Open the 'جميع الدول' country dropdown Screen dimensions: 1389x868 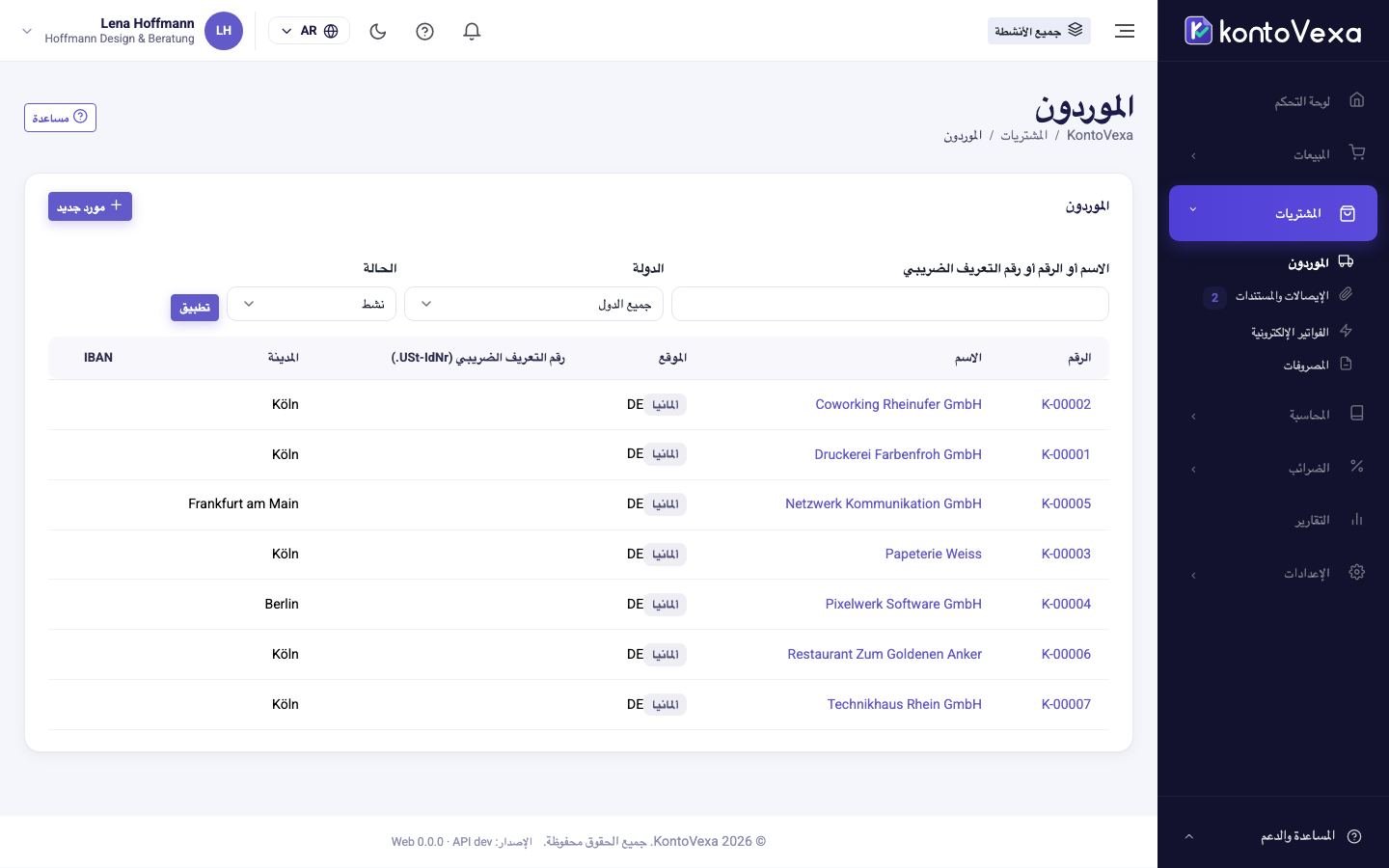click(533, 304)
